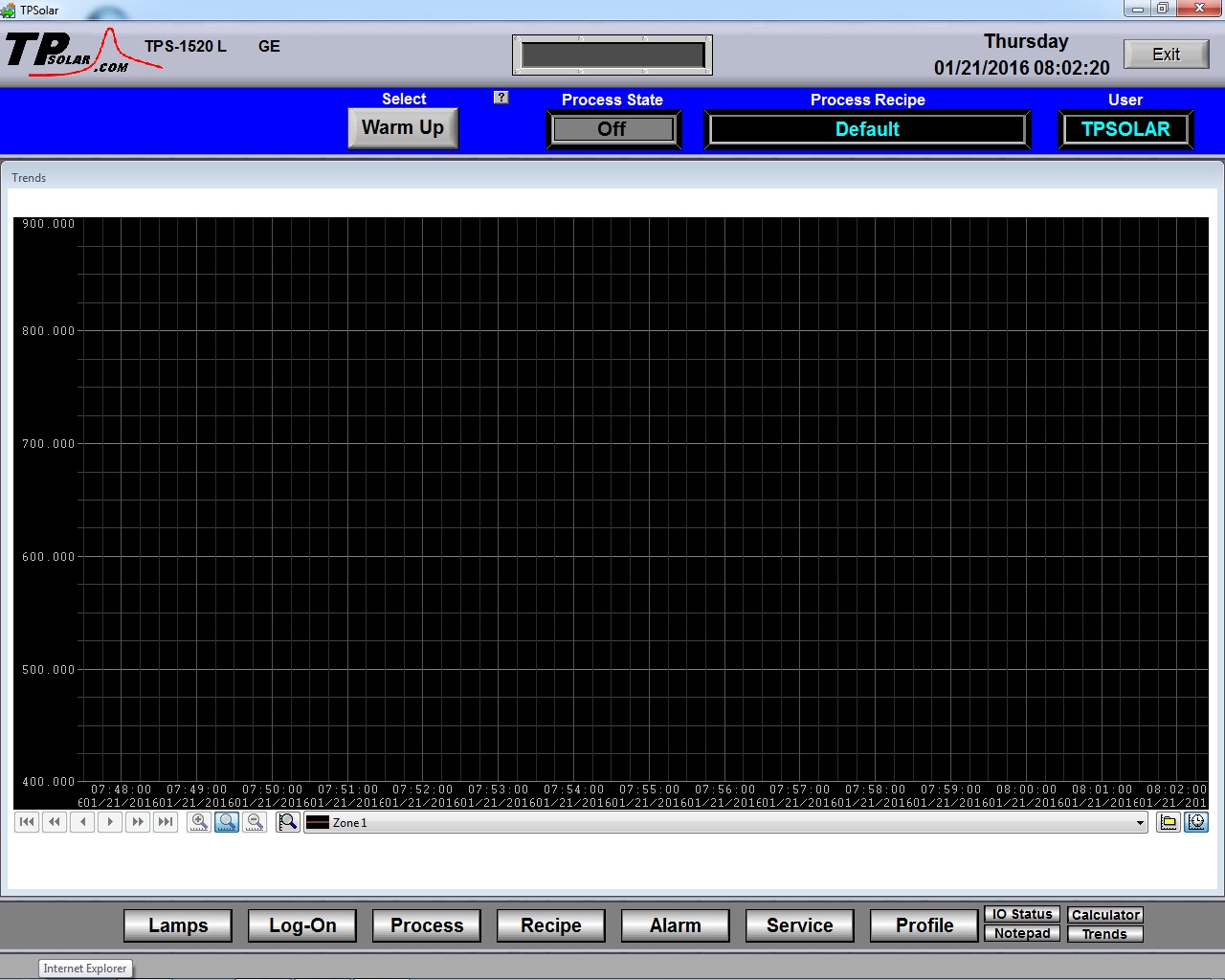Open the Profile screen

[924, 925]
